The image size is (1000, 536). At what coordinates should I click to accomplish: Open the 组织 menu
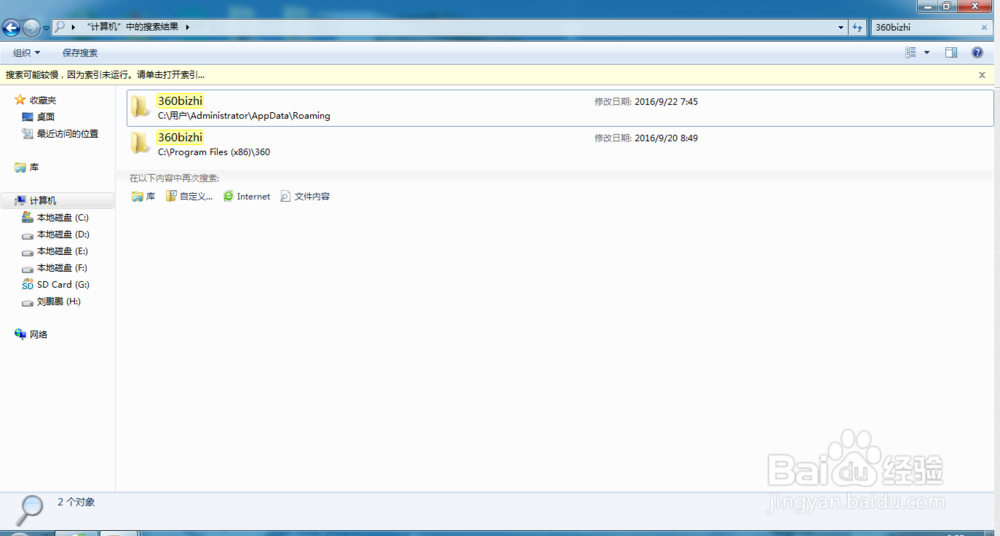pyautogui.click(x=26, y=53)
